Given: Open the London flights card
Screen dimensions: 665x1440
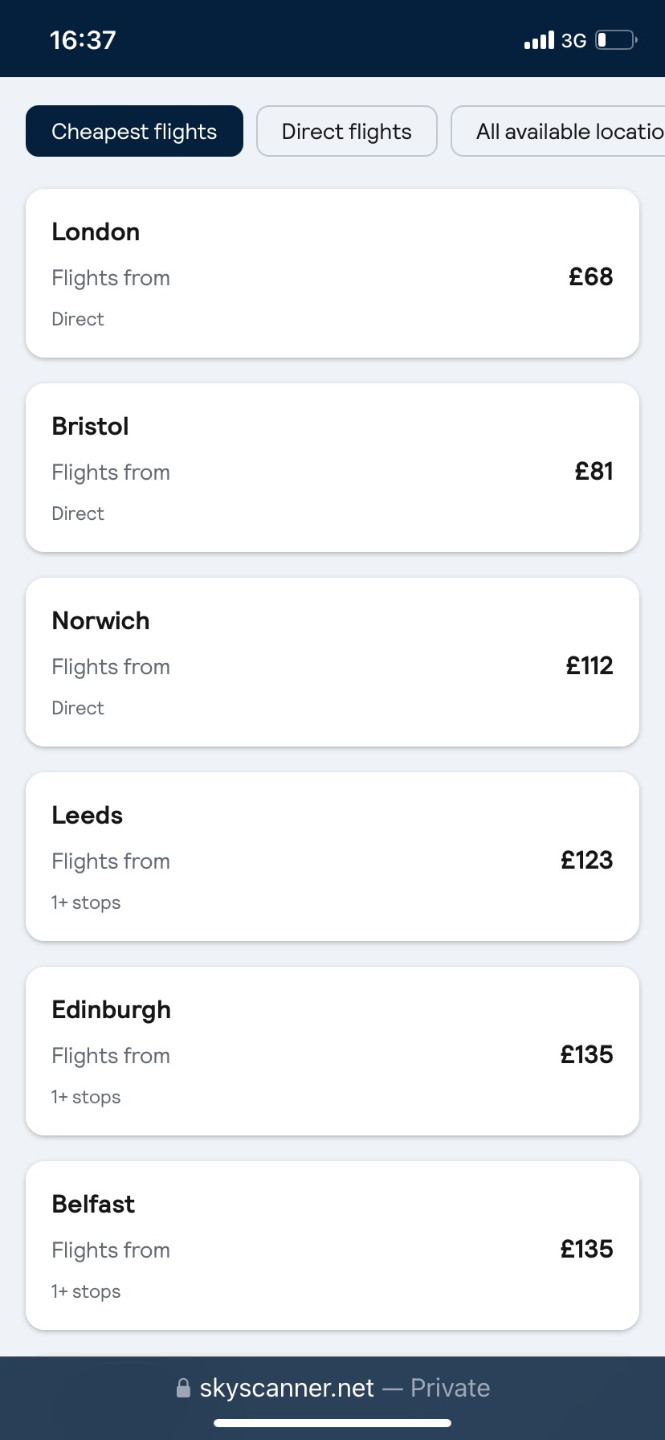Looking at the screenshot, I should 332,273.
